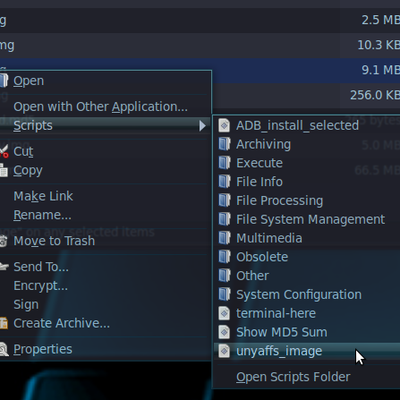
Task: Click the Archiving folder icon
Action: coord(224,144)
